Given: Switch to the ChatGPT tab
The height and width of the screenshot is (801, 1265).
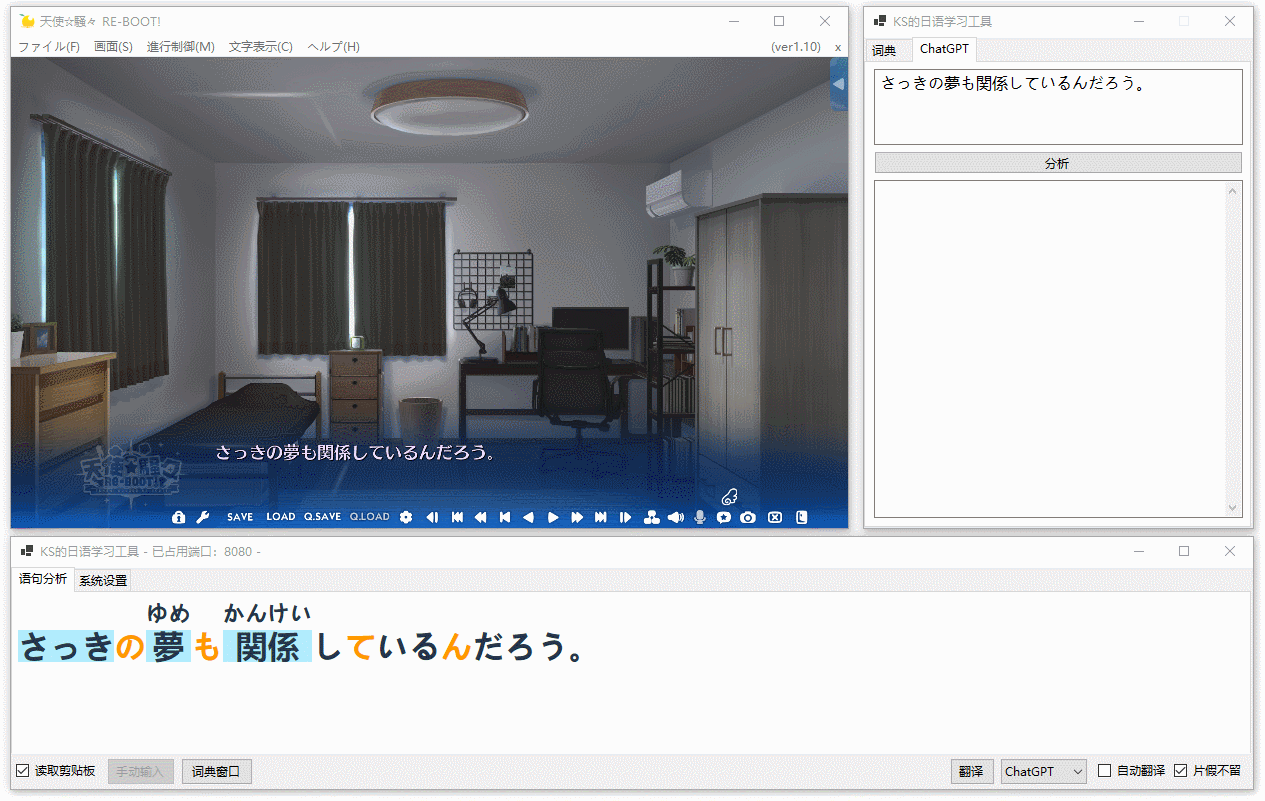Looking at the screenshot, I should click(x=944, y=49).
